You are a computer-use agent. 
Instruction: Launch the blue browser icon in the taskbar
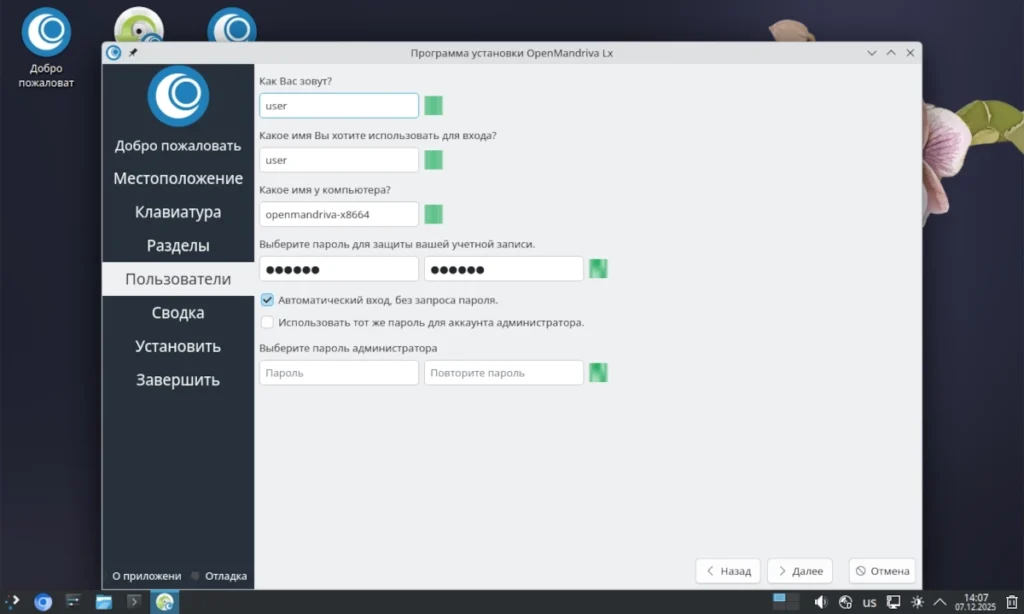pyautogui.click(x=43, y=602)
